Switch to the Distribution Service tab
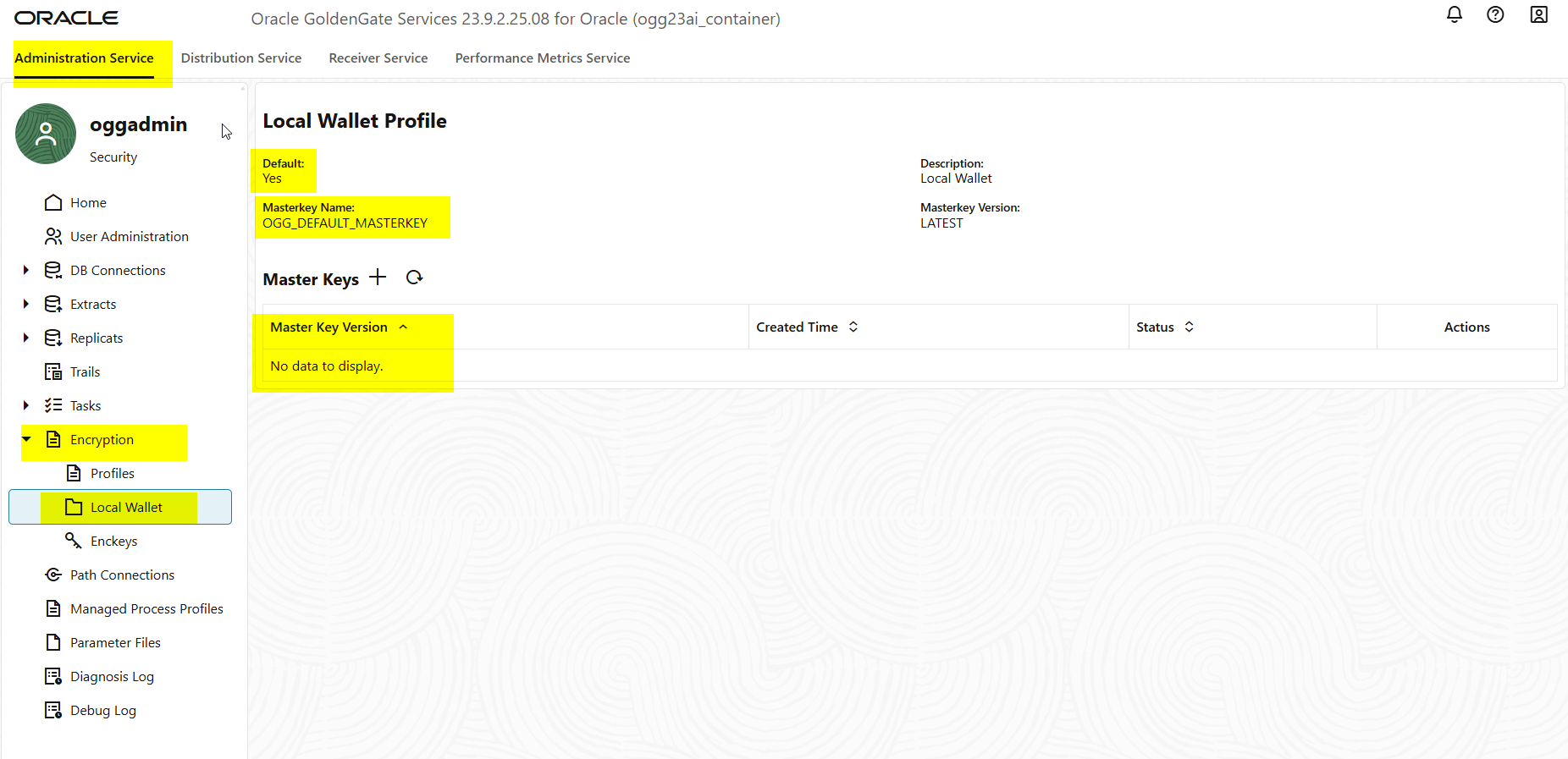1568x759 pixels. [241, 58]
